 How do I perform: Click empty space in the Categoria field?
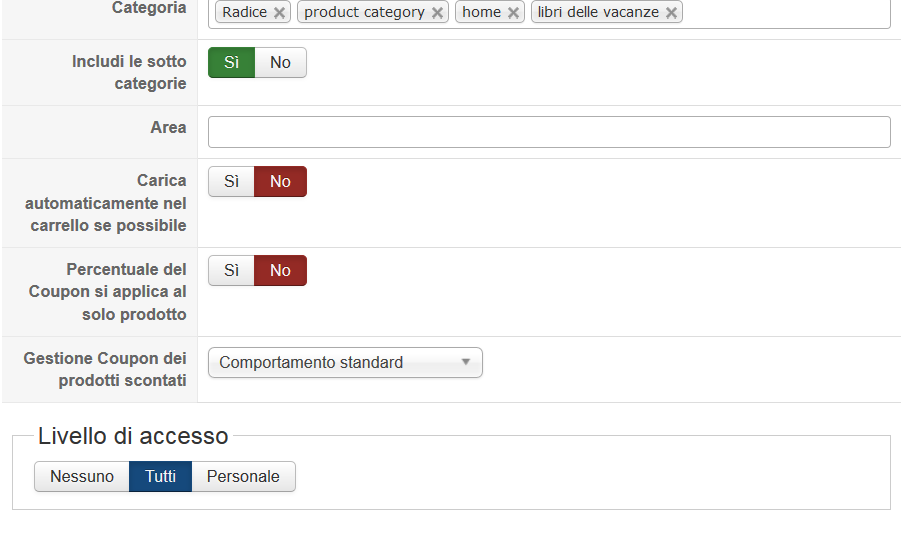pos(785,13)
